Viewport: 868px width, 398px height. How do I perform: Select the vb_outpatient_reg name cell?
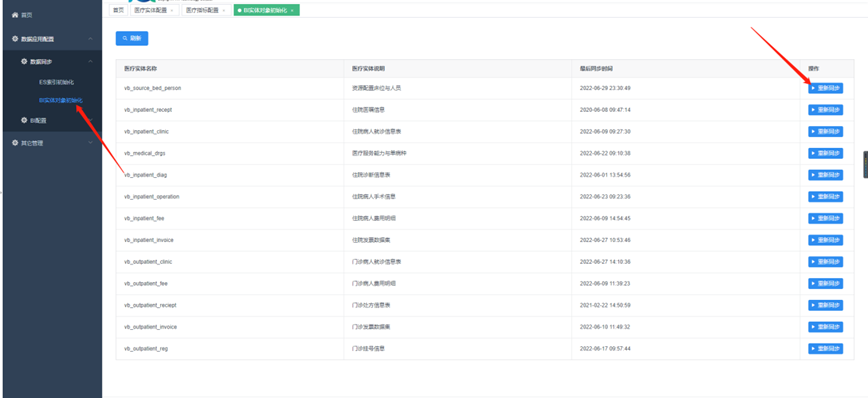(x=230, y=349)
